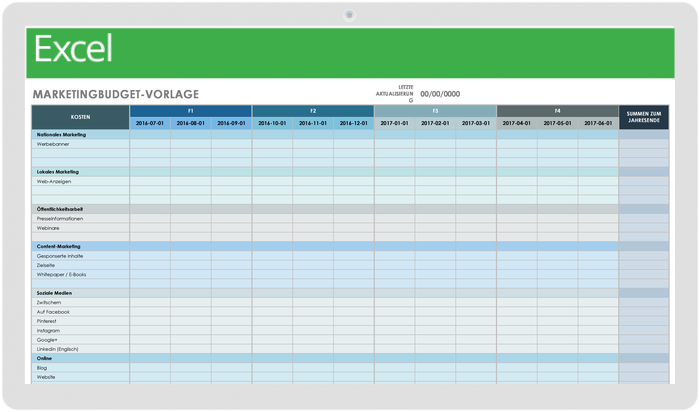Select the MARKETINGBUDGET-VORLAGE title

pos(116,94)
